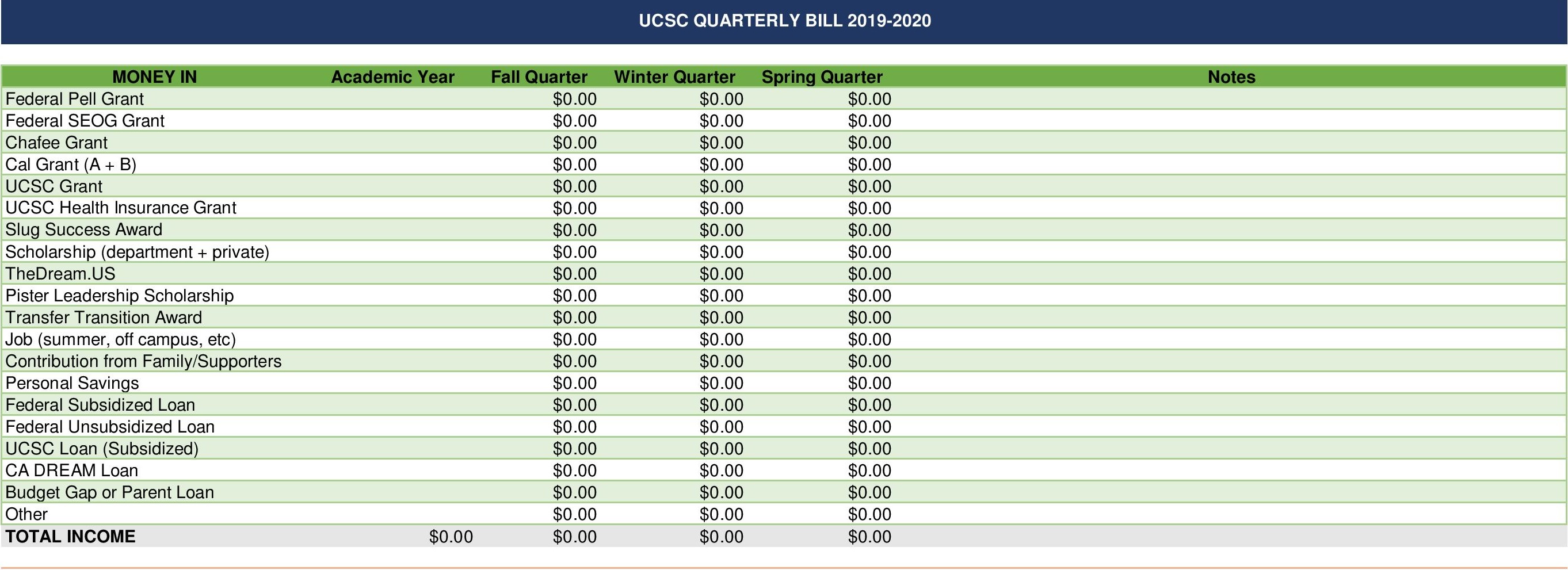Click the UCSC QUARTERLY BILL 2019-2020 title
The image size is (1568, 570).
pos(785,21)
